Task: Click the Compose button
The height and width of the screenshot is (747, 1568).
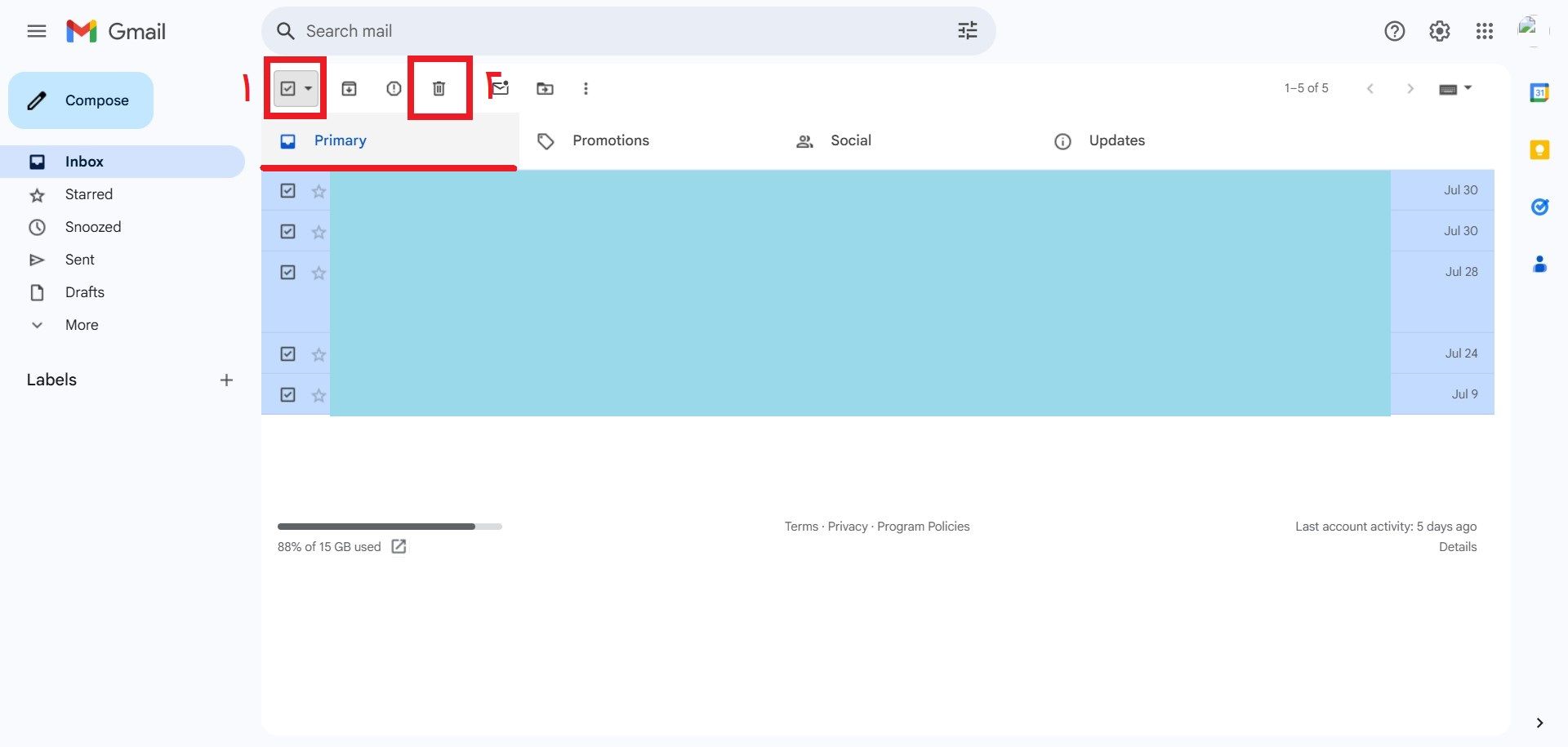Action: [81, 100]
